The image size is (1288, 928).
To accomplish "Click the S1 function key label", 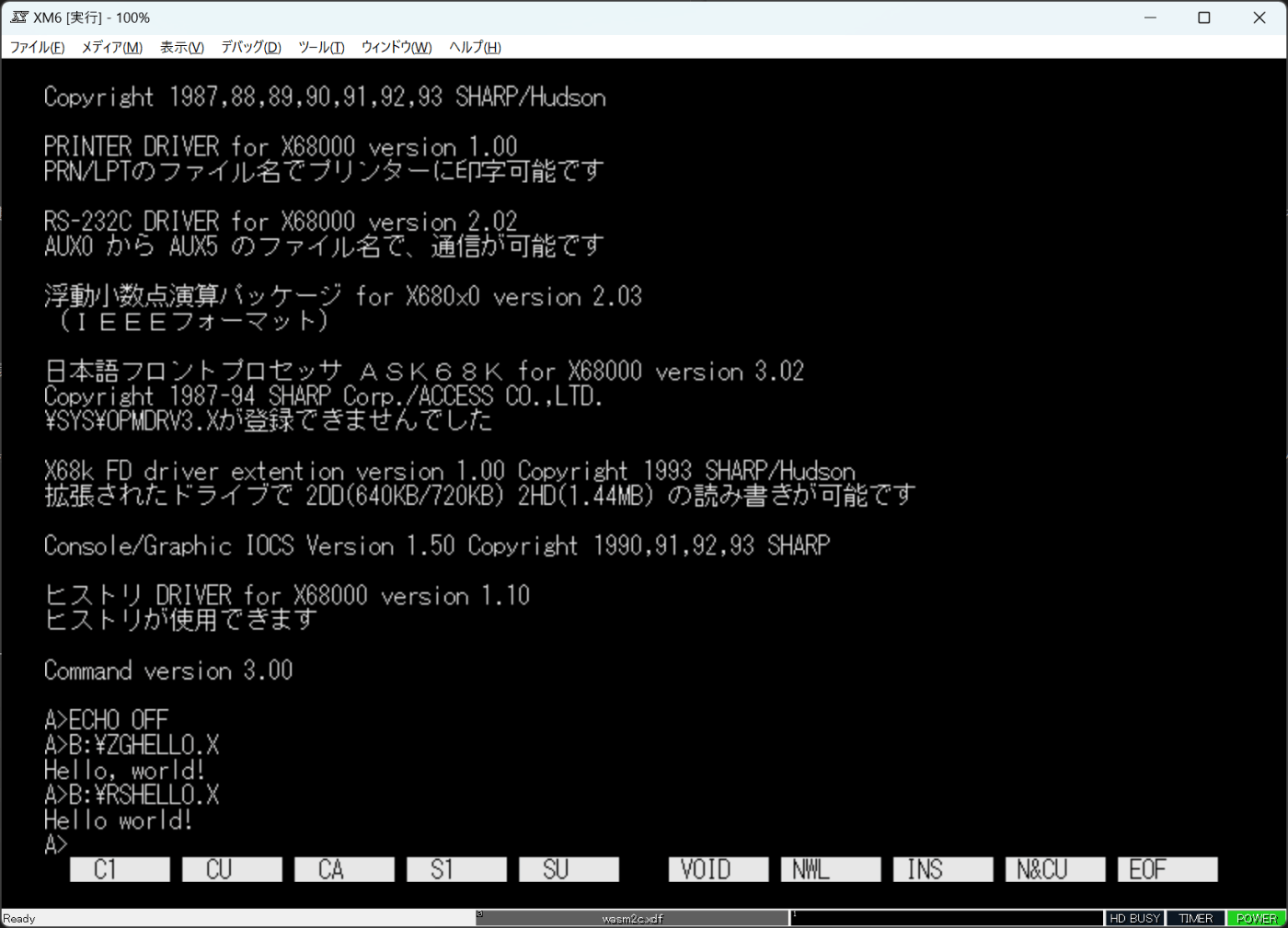I will 456,869.
